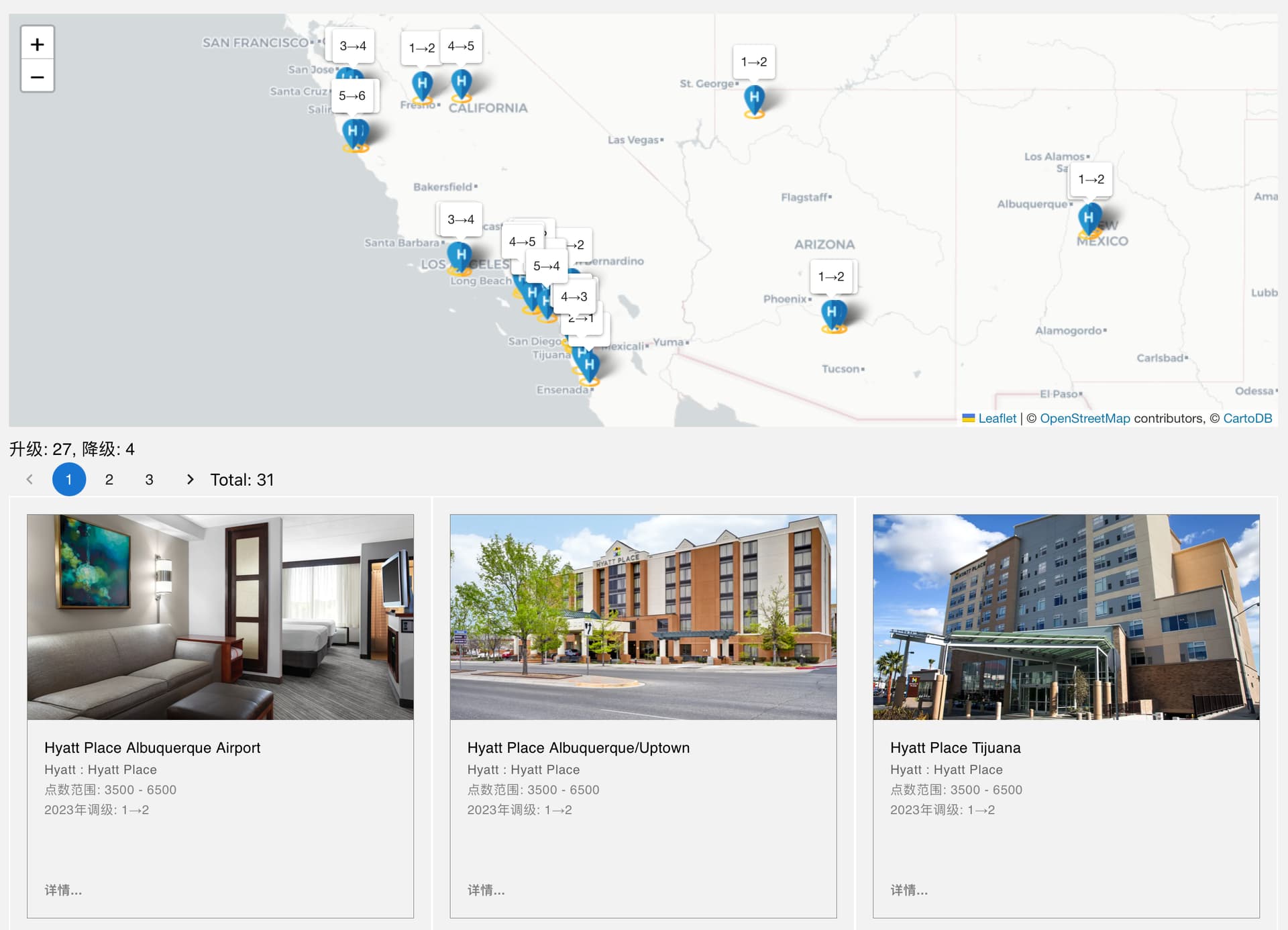Screen dimensions: 1288x930
Task: Open the OpenStreetMap link
Action: (1085, 418)
